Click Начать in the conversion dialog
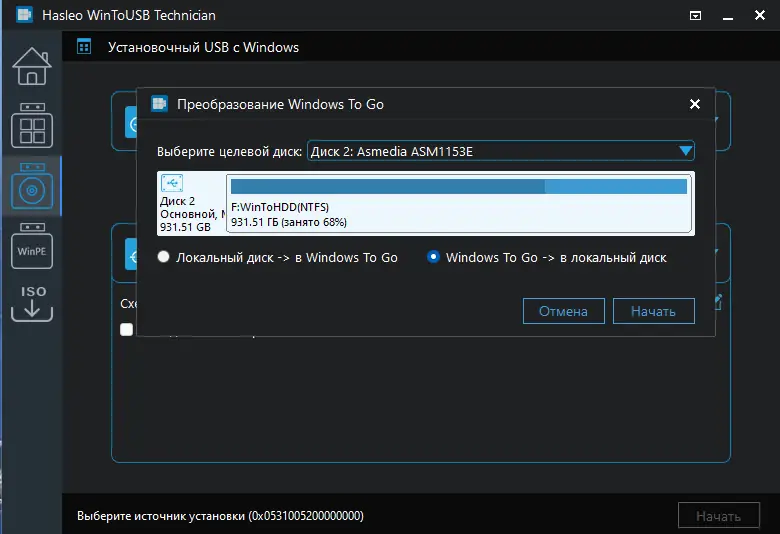Viewport: 780px width, 534px height. coord(654,311)
